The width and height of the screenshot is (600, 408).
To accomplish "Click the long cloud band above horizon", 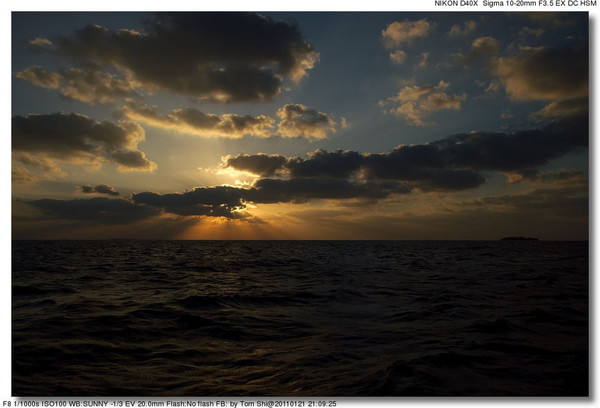I will click(x=400, y=165).
